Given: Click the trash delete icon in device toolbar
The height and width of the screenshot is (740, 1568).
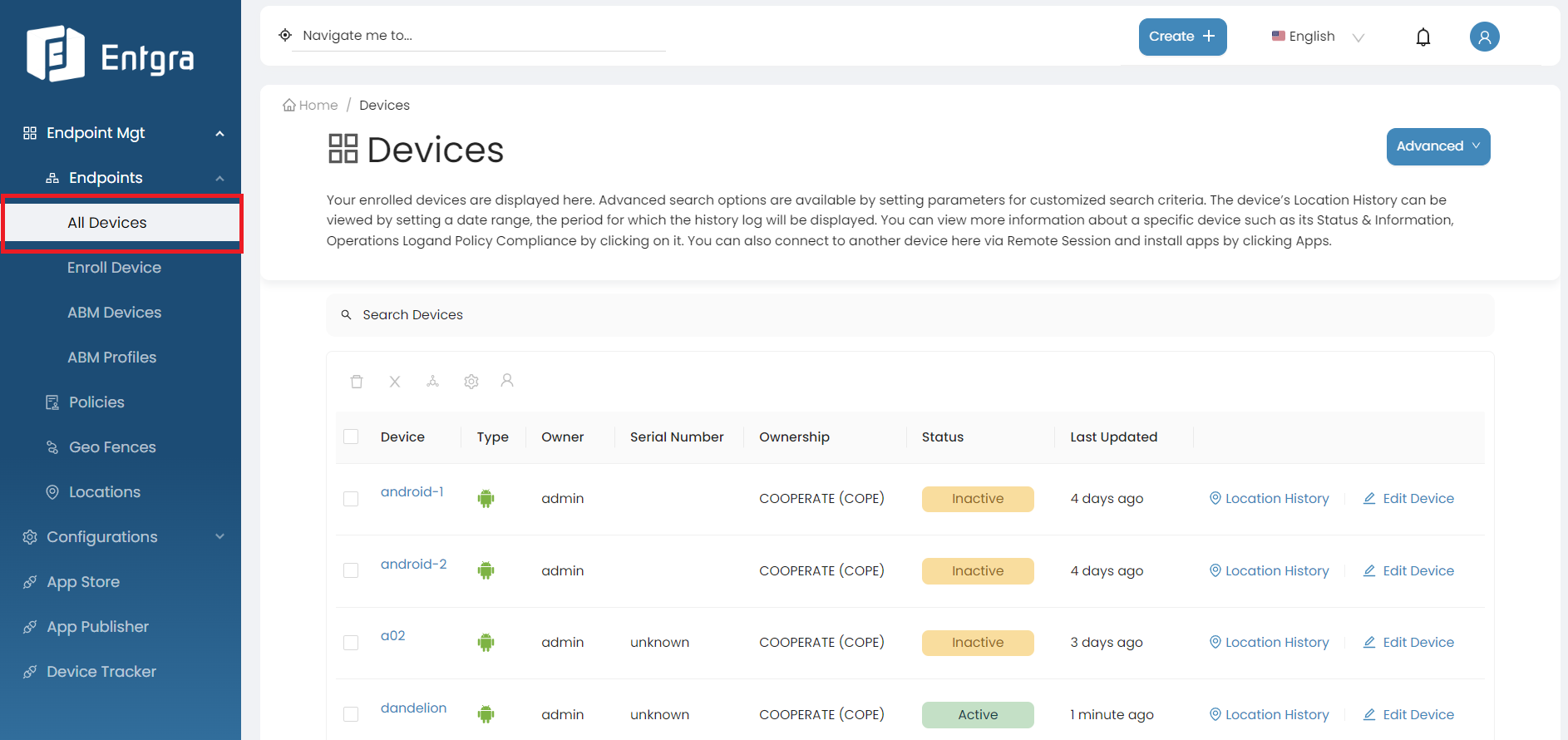Looking at the screenshot, I should pos(357,382).
